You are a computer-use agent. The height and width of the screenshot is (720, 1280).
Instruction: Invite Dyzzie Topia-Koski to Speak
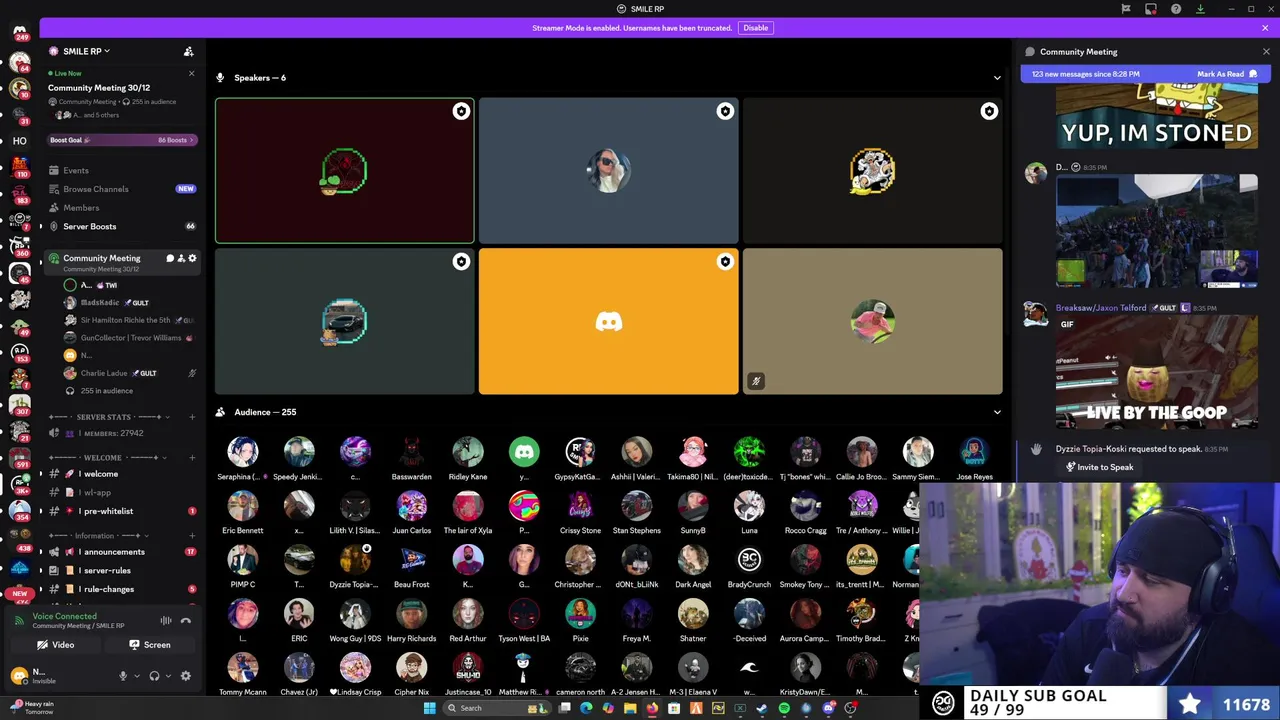pos(1099,467)
